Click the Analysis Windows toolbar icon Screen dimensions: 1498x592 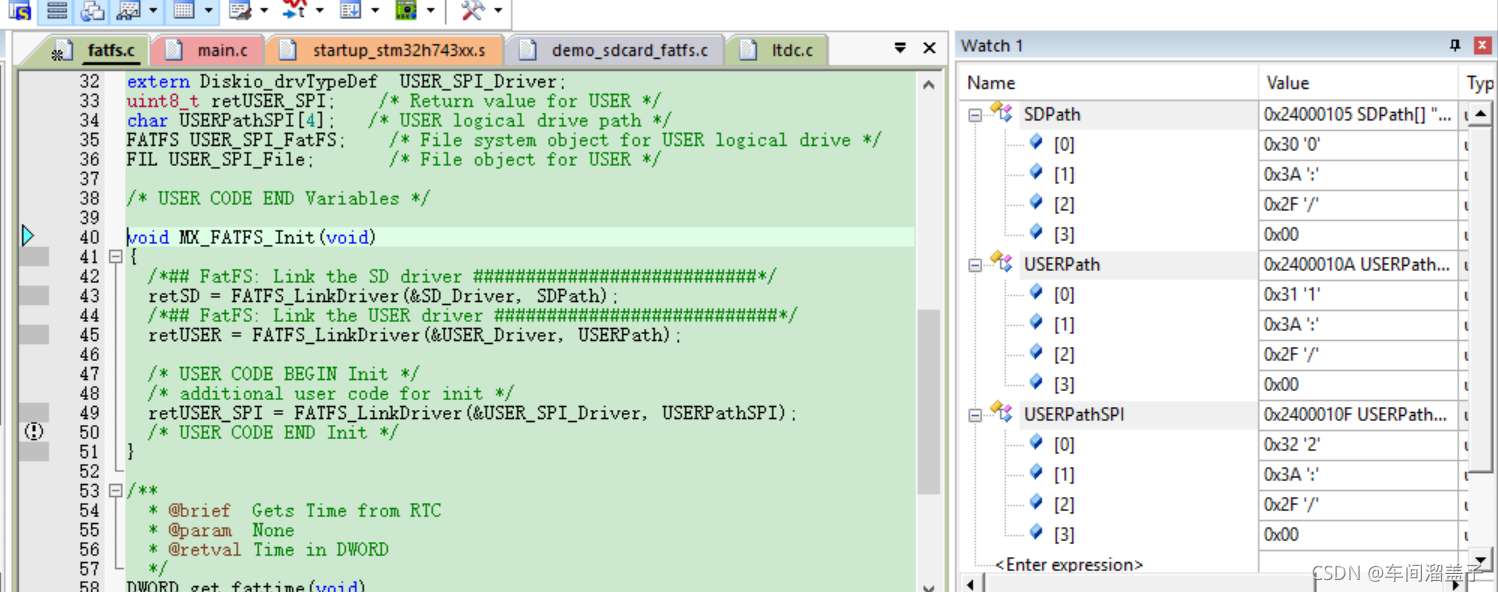click(x=294, y=10)
